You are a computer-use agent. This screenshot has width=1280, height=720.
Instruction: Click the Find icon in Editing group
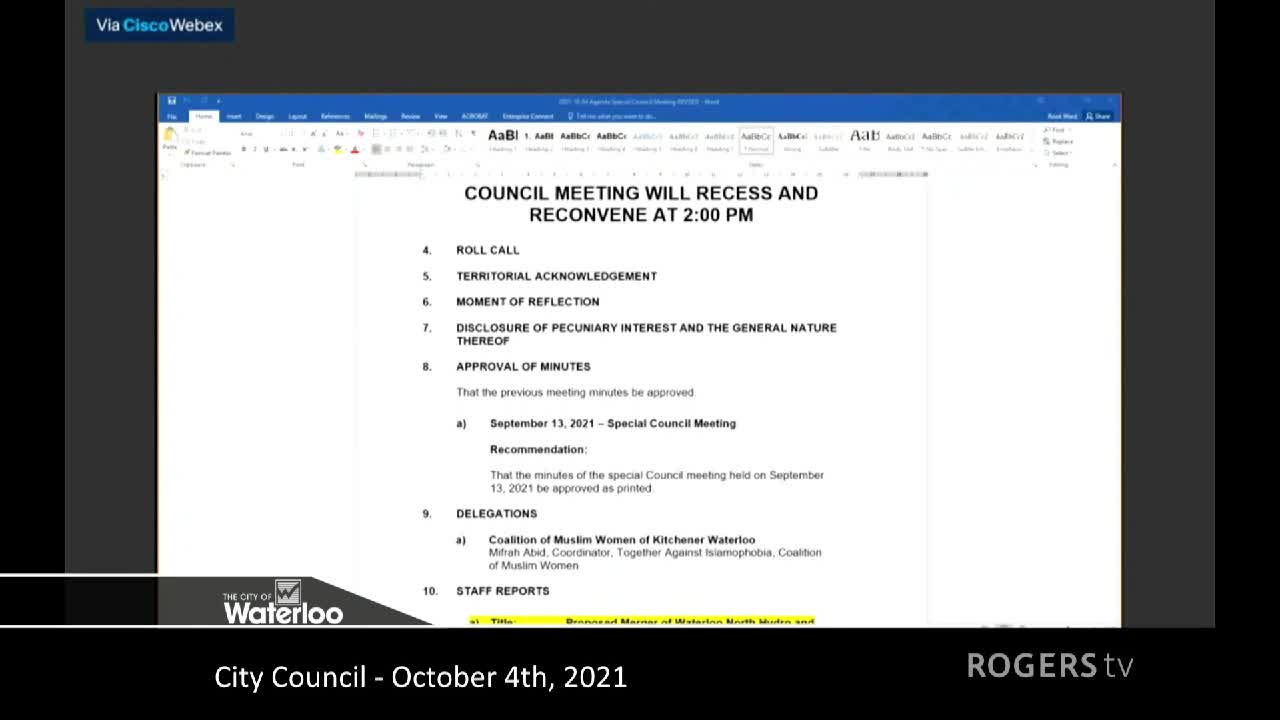coord(1057,130)
